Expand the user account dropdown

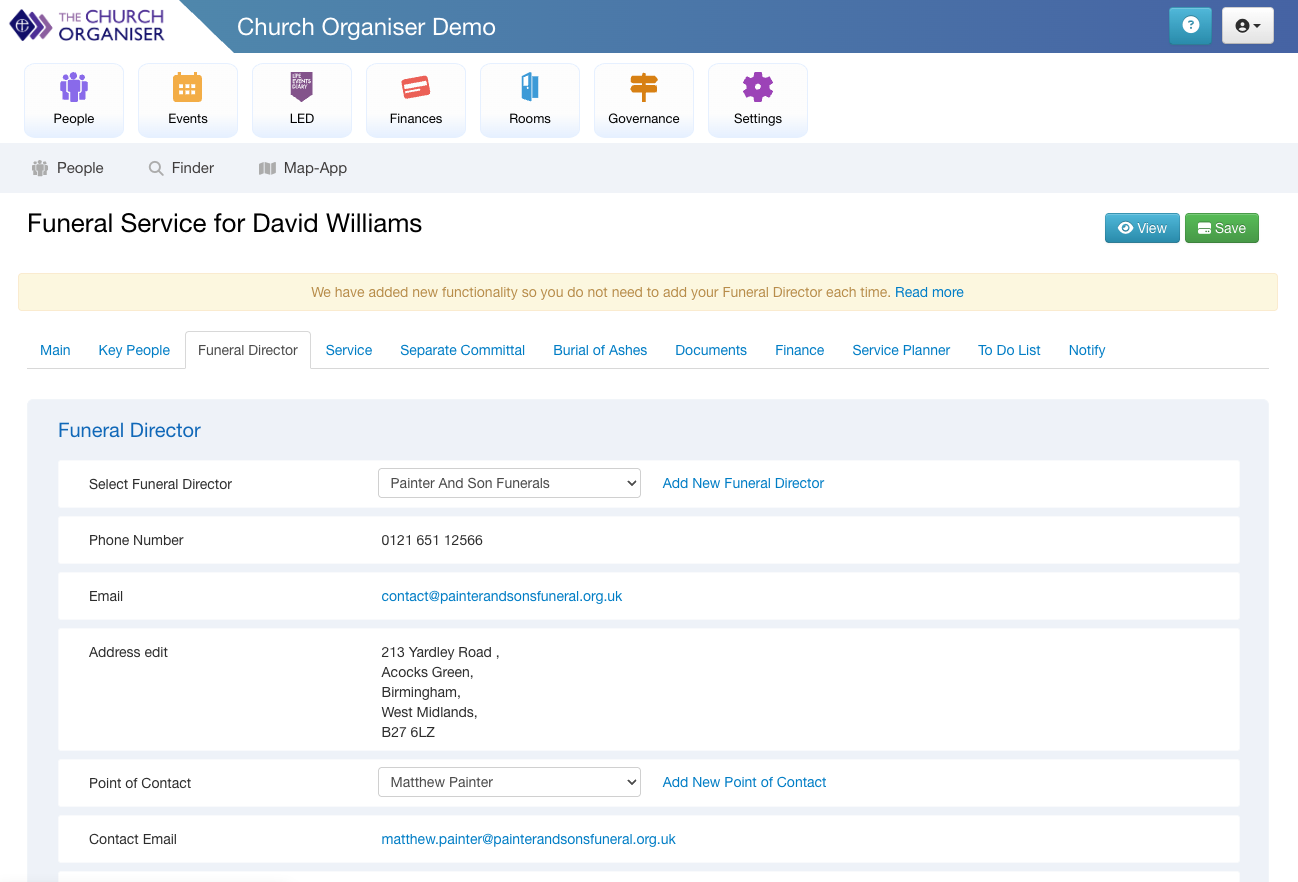pyautogui.click(x=1247, y=26)
